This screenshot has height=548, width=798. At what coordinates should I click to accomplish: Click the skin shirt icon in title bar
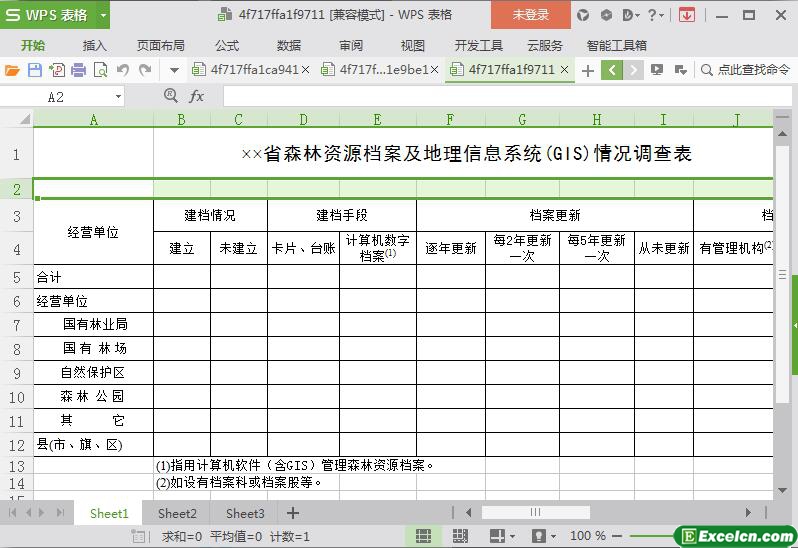click(583, 15)
